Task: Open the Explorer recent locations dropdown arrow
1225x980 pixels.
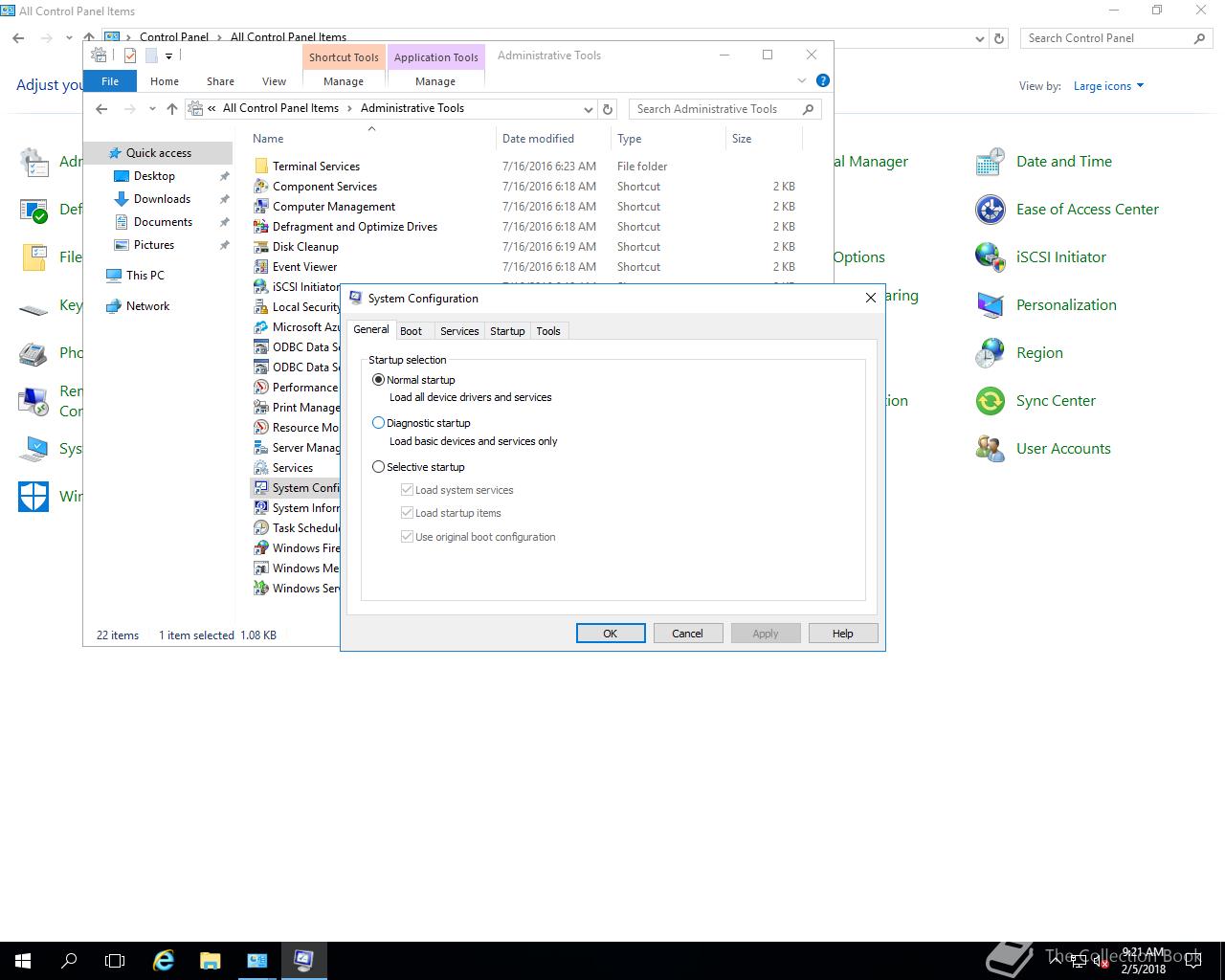Action: tap(152, 109)
